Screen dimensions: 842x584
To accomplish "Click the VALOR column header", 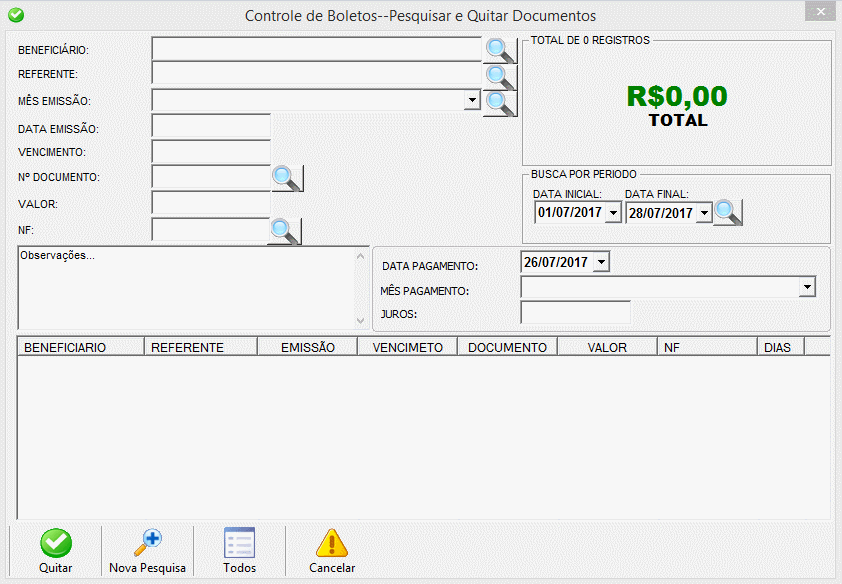I will 607,347.
